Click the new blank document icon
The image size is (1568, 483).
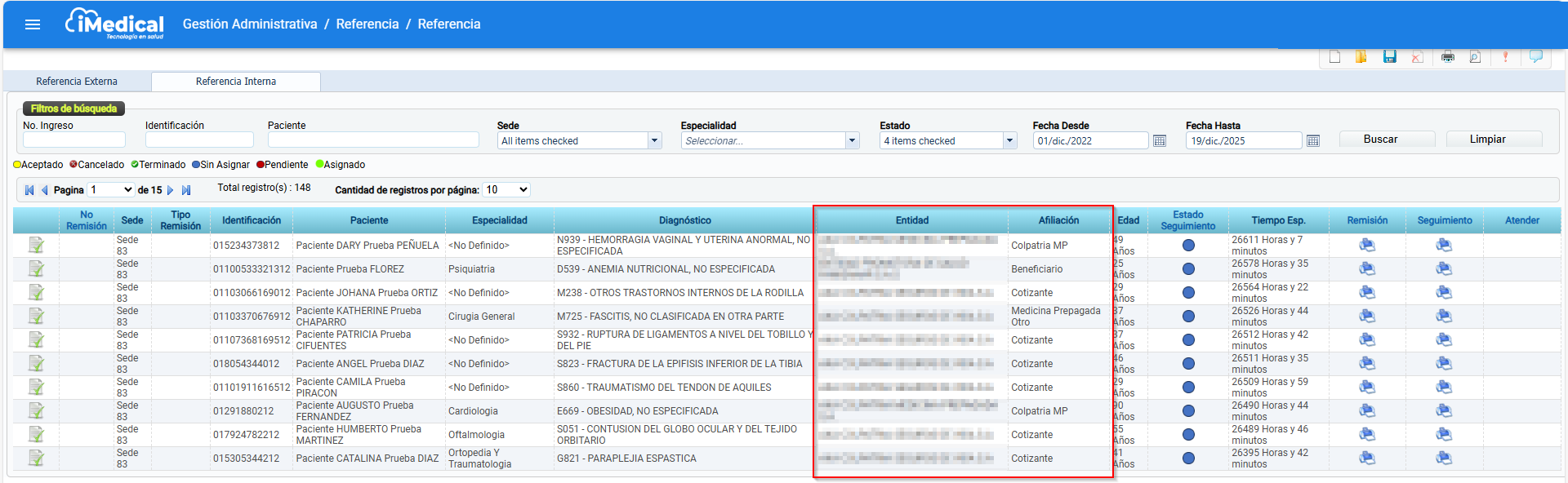click(1334, 56)
